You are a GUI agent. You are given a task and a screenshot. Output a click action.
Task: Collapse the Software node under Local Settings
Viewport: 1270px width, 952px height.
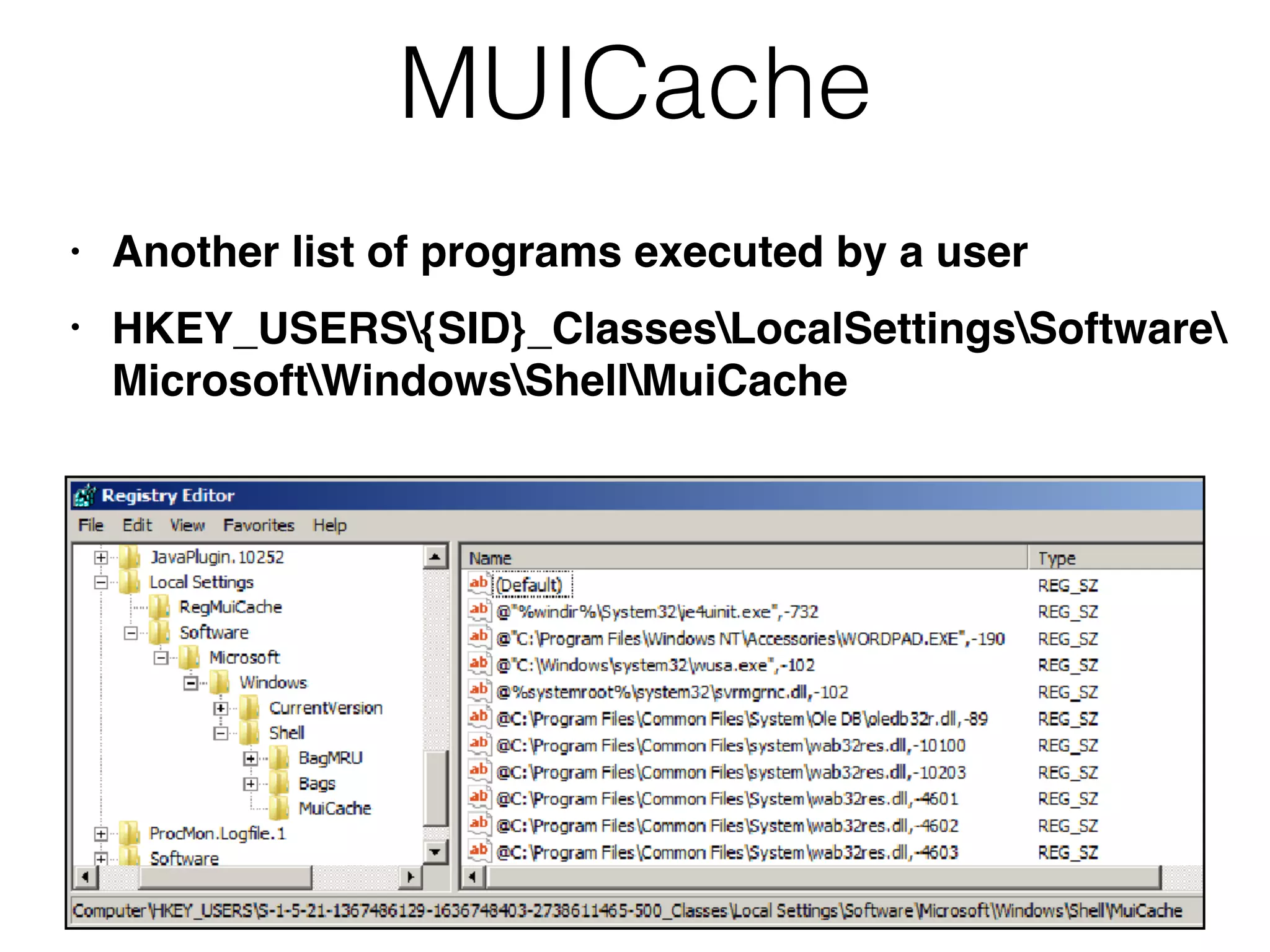tap(130, 633)
